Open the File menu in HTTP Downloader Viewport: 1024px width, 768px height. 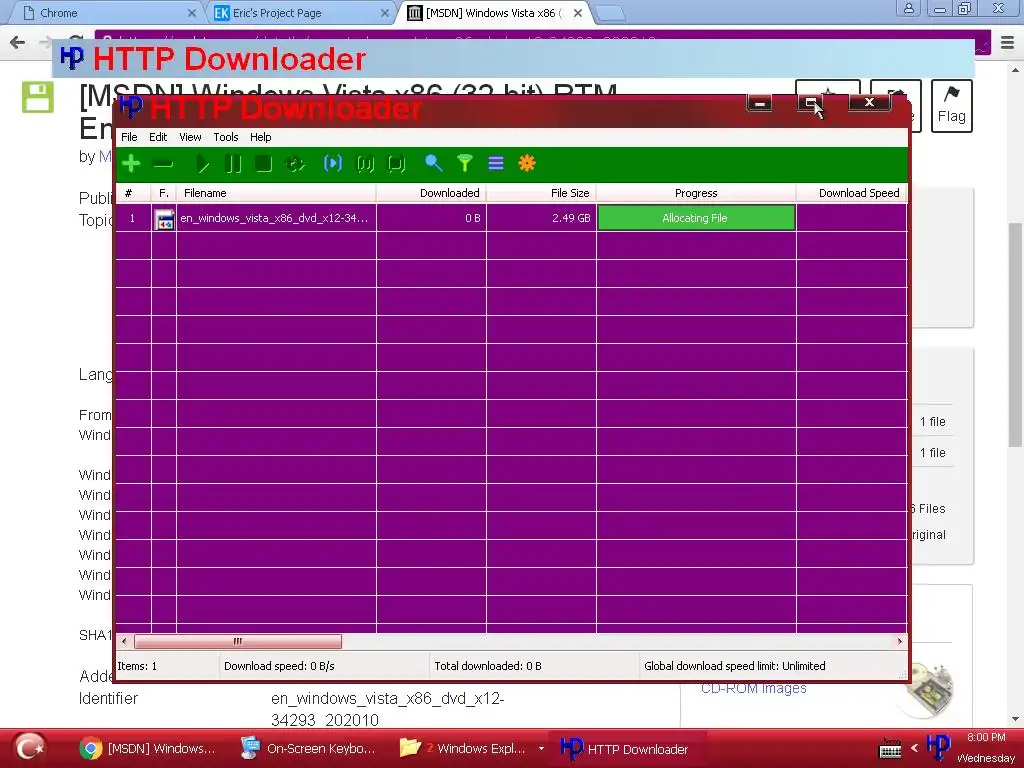pyautogui.click(x=129, y=137)
